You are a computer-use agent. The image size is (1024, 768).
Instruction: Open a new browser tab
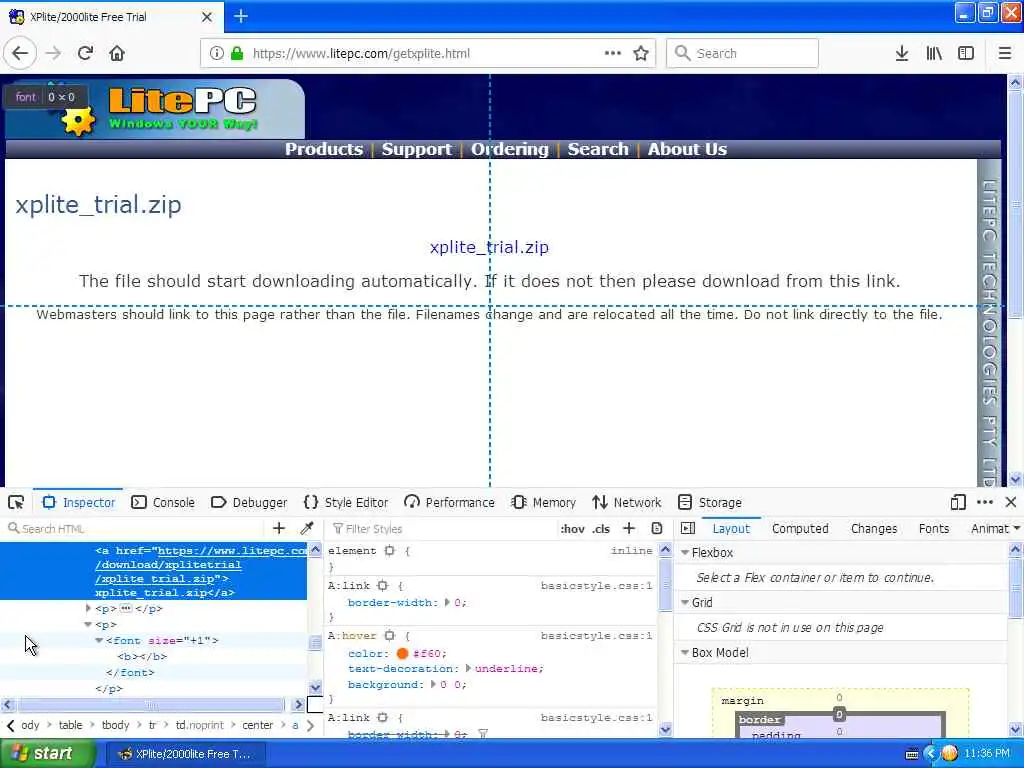pyautogui.click(x=240, y=16)
